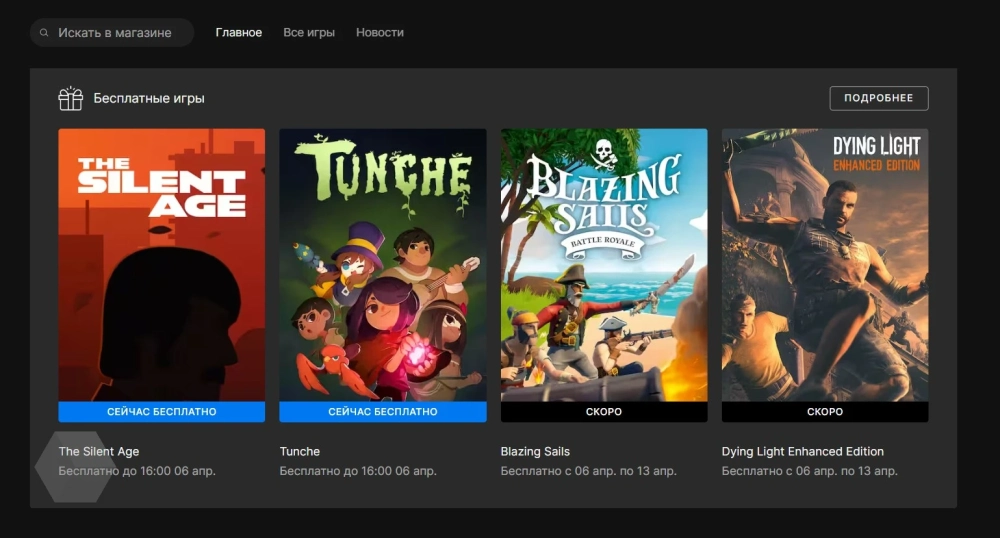Click the translucent hexagon overlay icon

click(x=75, y=467)
